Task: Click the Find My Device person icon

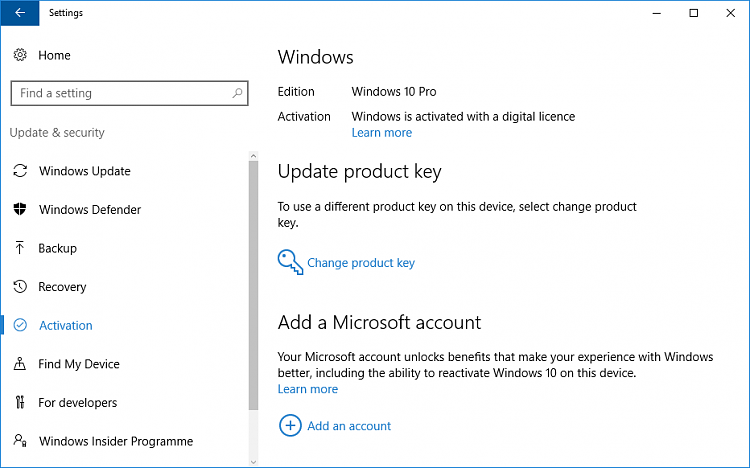Action: [20, 364]
